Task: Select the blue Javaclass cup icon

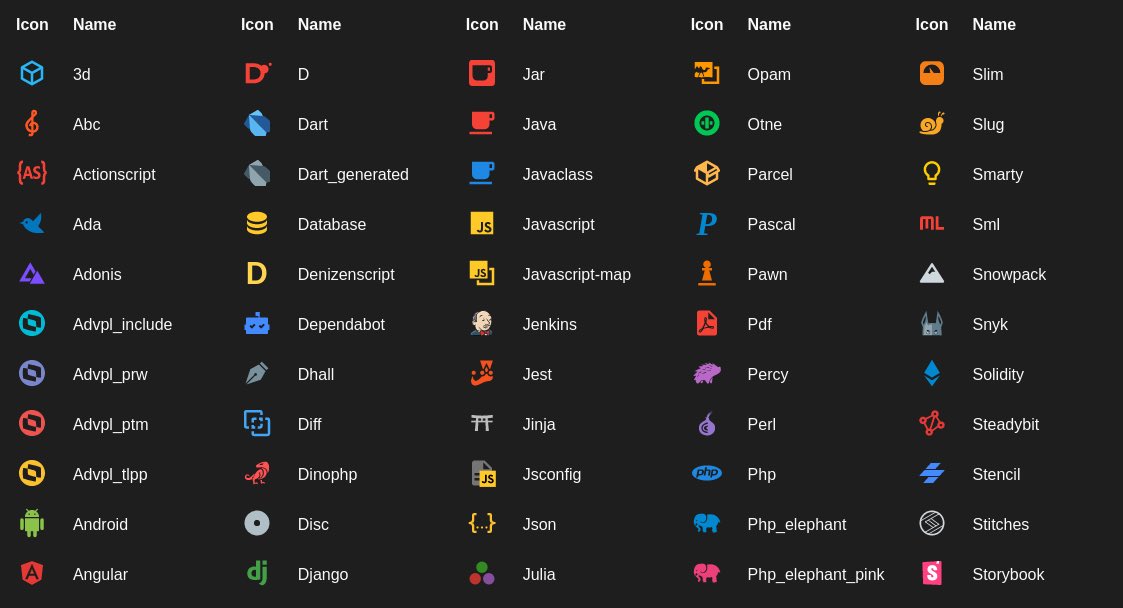Action: pyautogui.click(x=482, y=173)
